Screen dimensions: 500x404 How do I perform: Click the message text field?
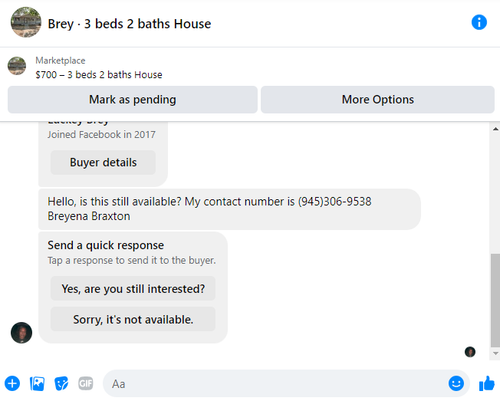[277, 383]
